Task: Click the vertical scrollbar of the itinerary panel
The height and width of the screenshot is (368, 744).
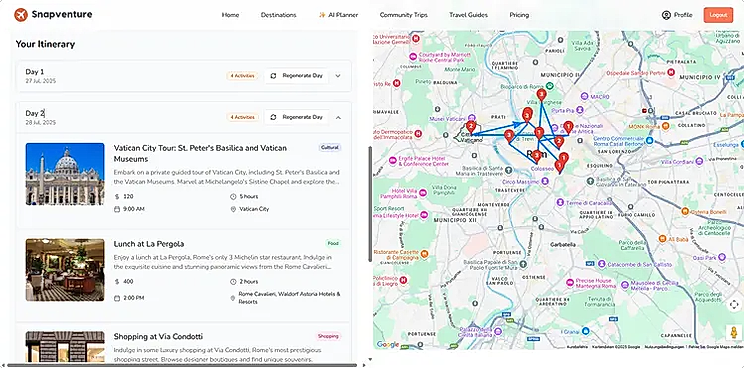Action: pyautogui.click(x=370, y=204)
